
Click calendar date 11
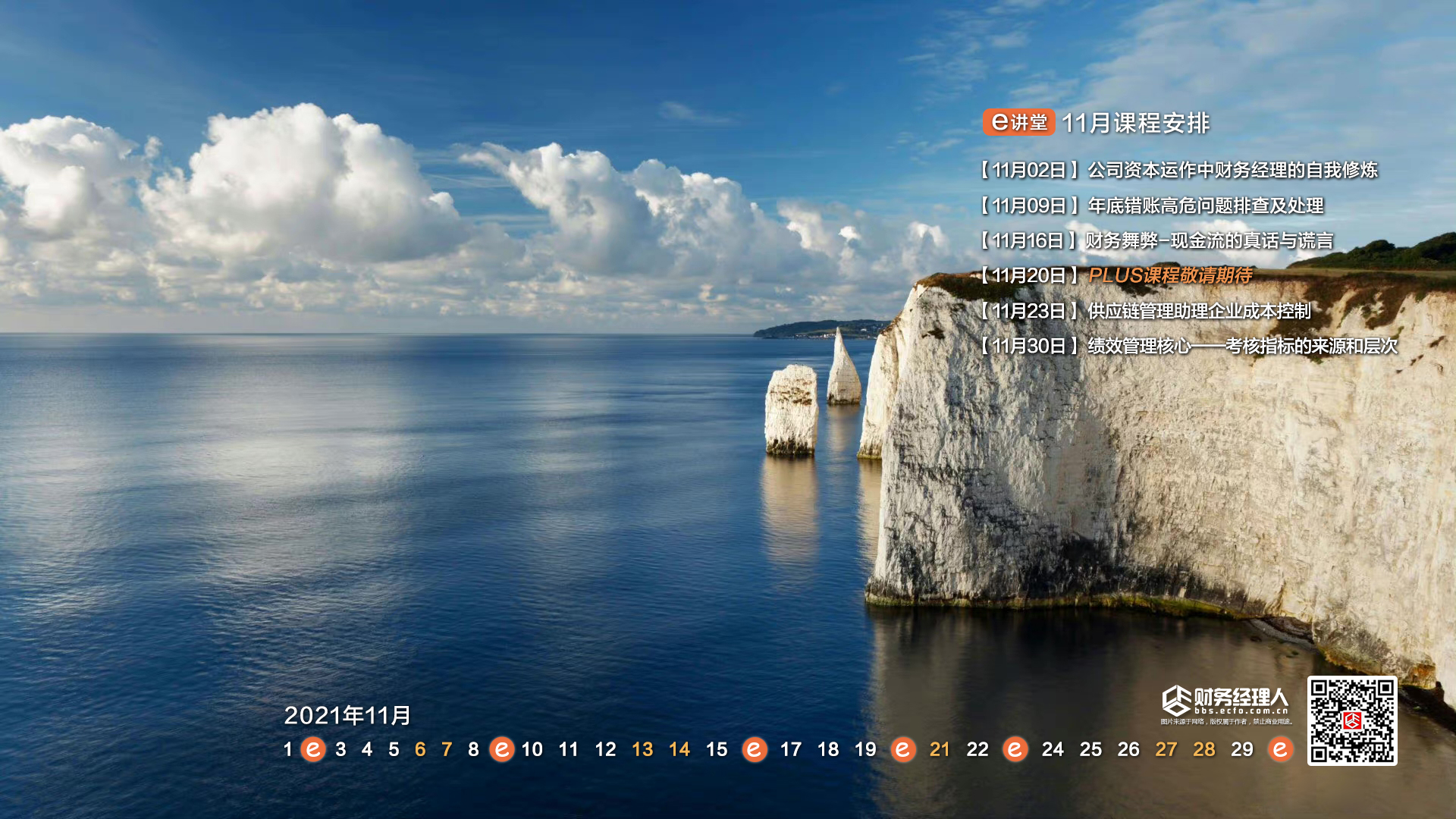click(568, 749)
